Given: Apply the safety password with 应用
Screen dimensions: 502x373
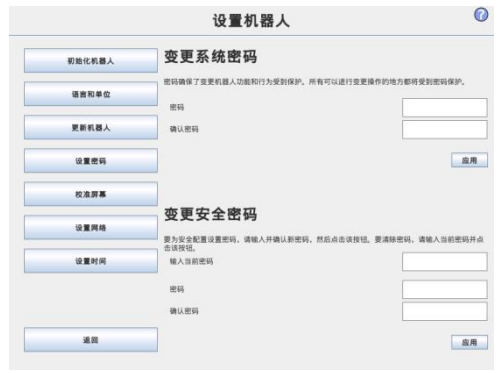Looking at the screenshot, I should click(469, 342).
